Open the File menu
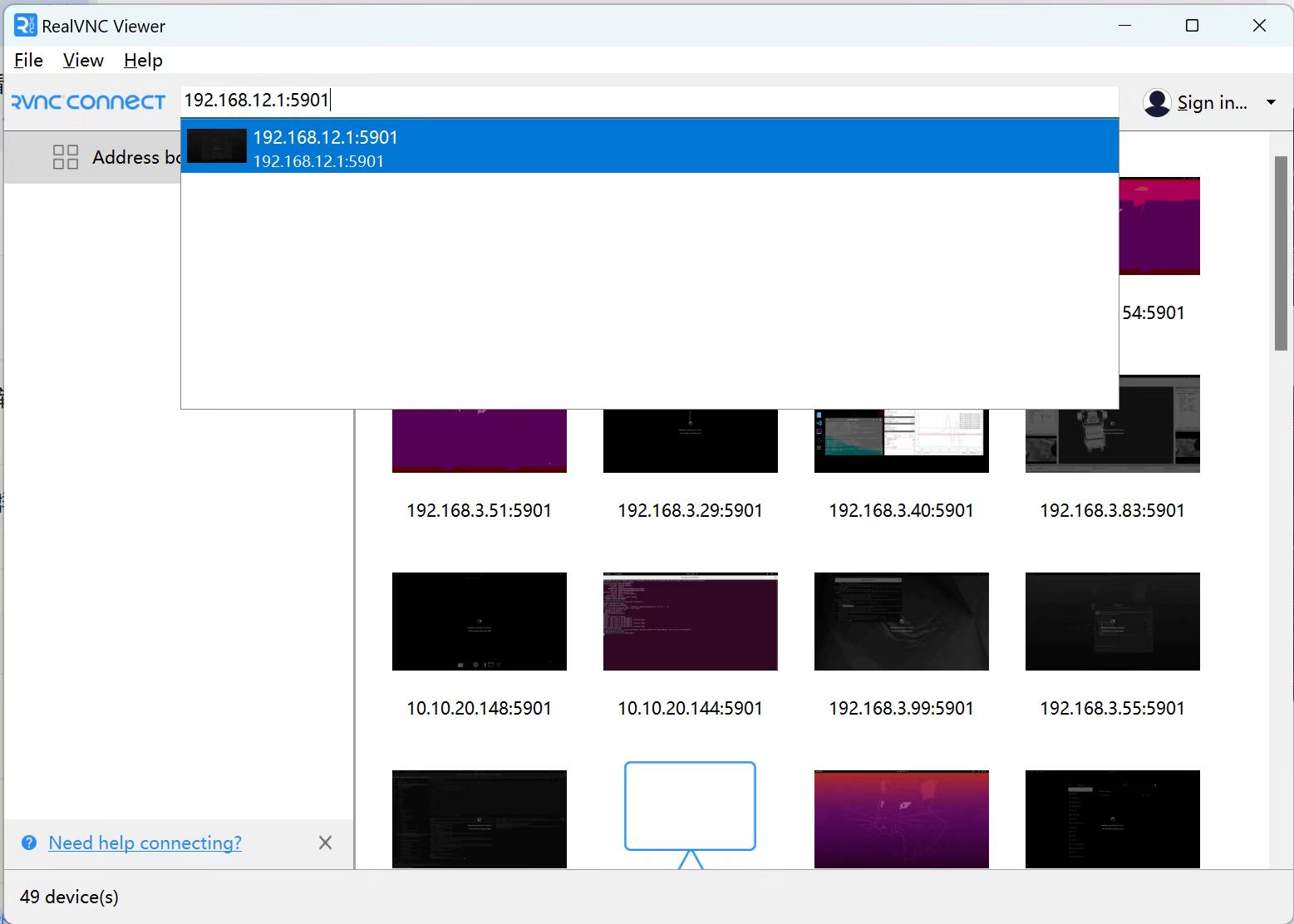This screenshot has width=1294, height=924. click(28, 61)
